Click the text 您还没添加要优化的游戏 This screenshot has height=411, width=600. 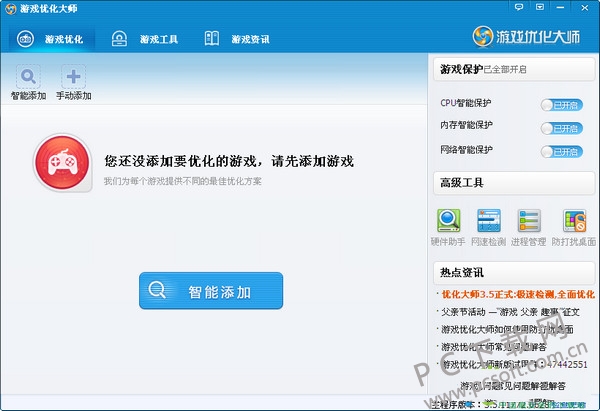point(183,161)
